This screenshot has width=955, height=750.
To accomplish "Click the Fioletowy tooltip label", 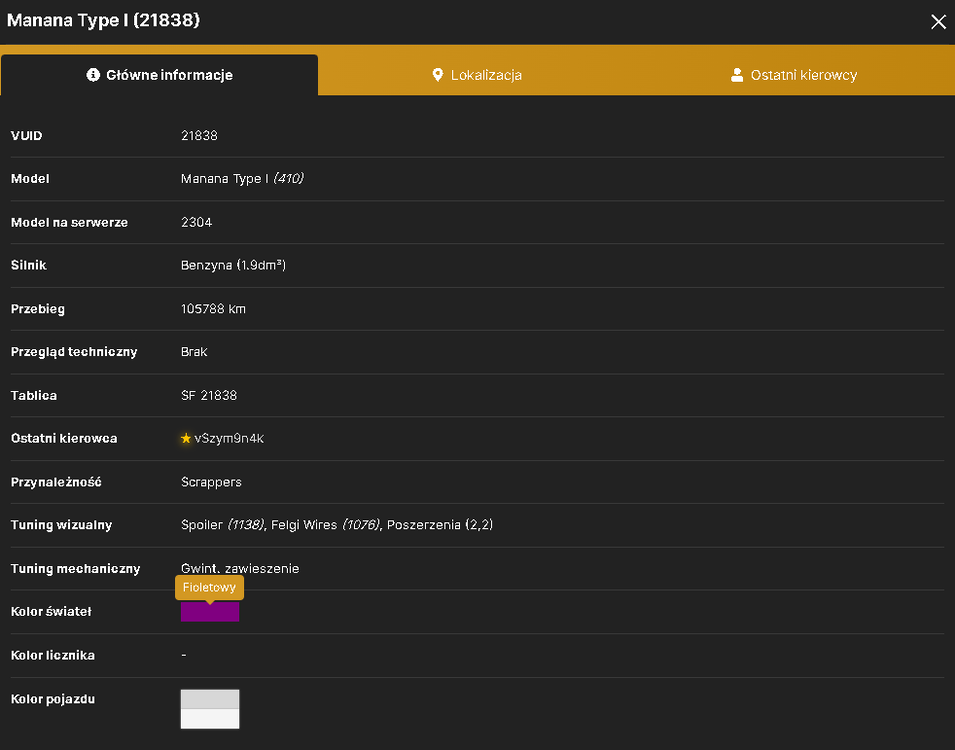I will click(x=210, y=588).
